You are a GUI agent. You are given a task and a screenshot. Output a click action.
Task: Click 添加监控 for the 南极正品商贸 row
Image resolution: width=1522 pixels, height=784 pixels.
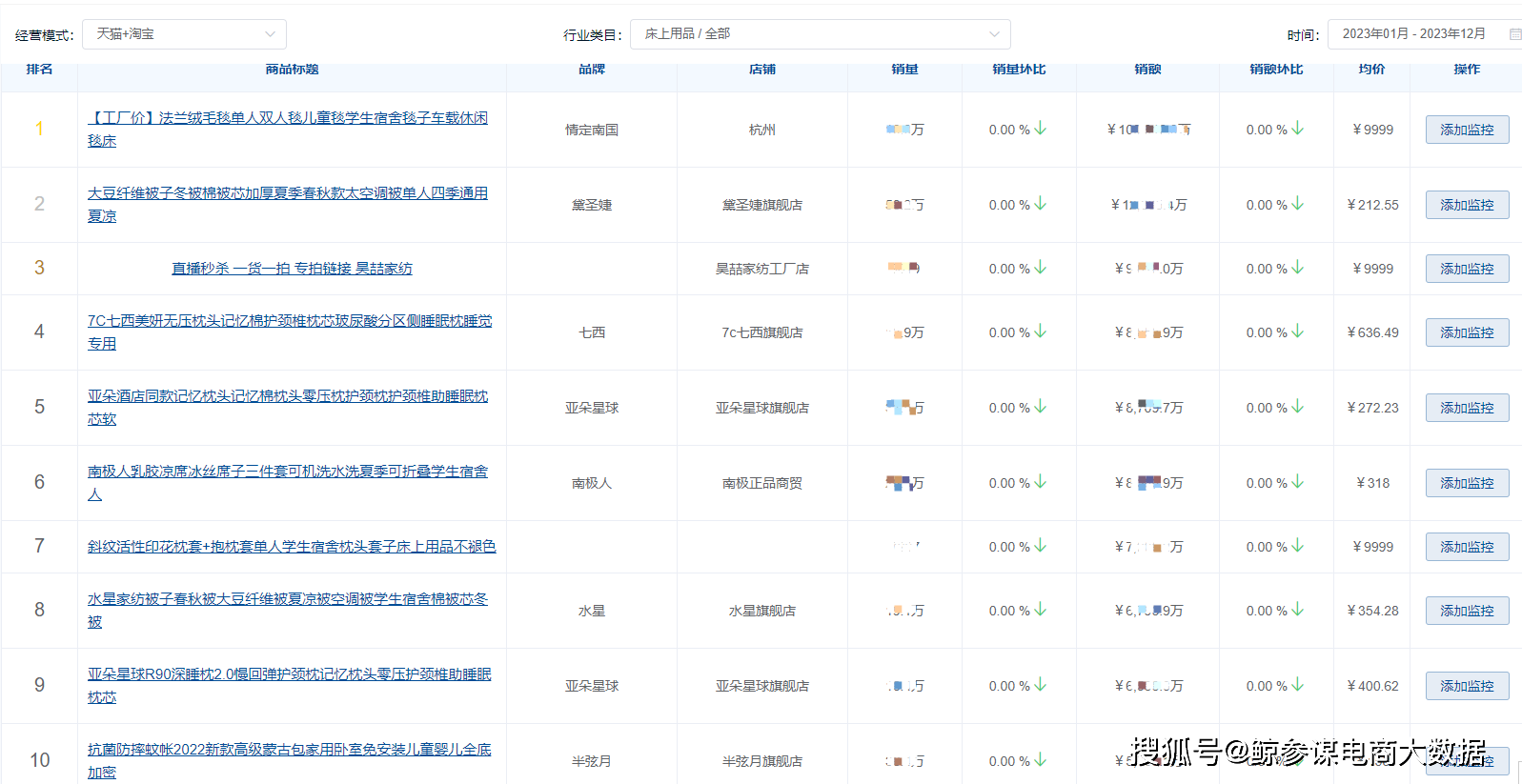pos(1467,483)
